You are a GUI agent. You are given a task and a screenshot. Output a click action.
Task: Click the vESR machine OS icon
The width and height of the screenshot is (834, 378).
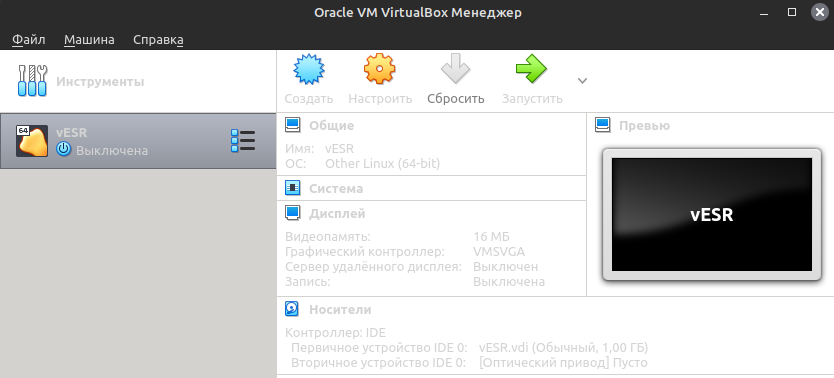point(32,141)
